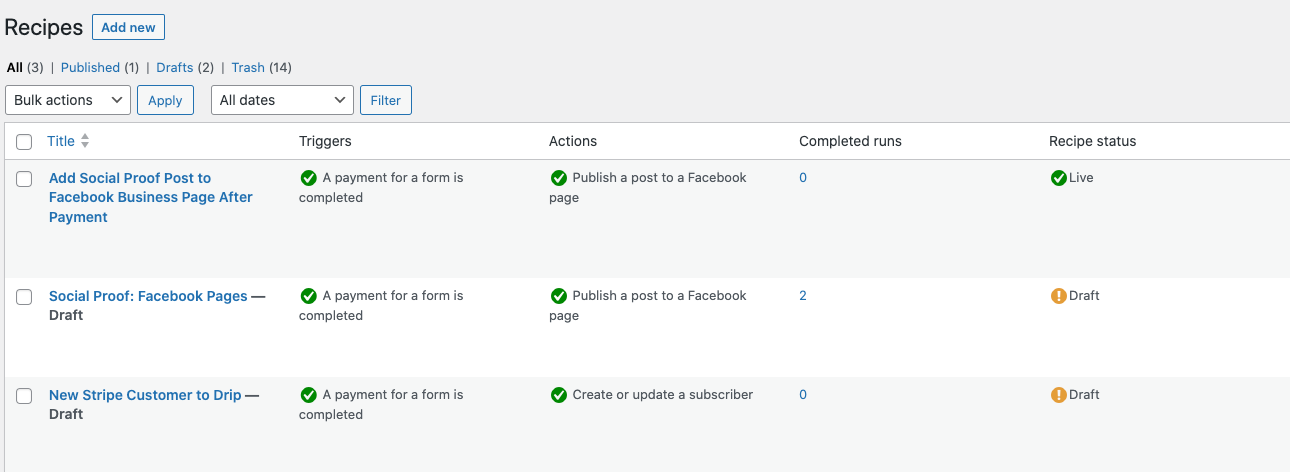Expand the All dates filter dropdown
Image resolution: width=1290 pixels, height=472 pixels.
click(282, 100)
